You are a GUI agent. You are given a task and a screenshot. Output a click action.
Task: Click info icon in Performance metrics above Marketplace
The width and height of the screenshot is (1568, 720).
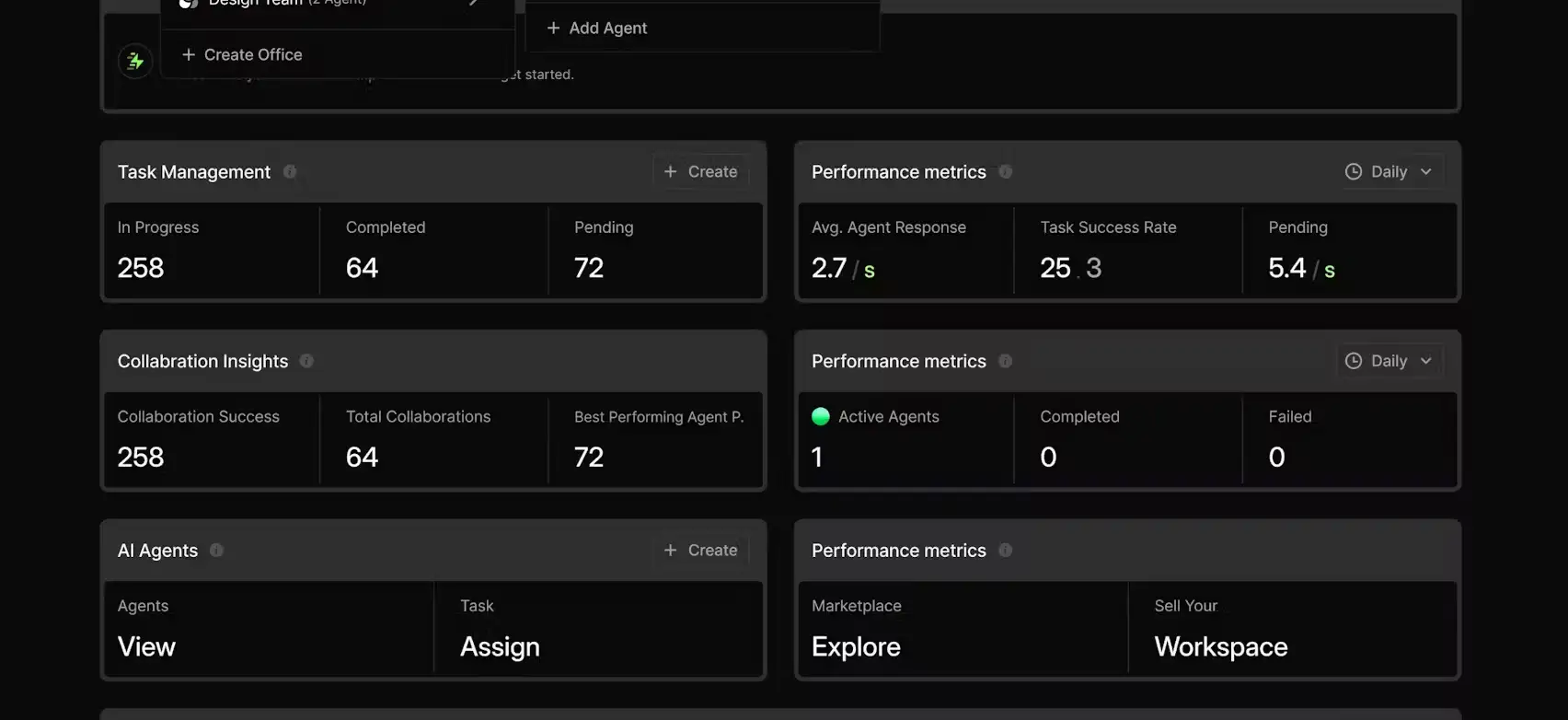pos(1005,551)
